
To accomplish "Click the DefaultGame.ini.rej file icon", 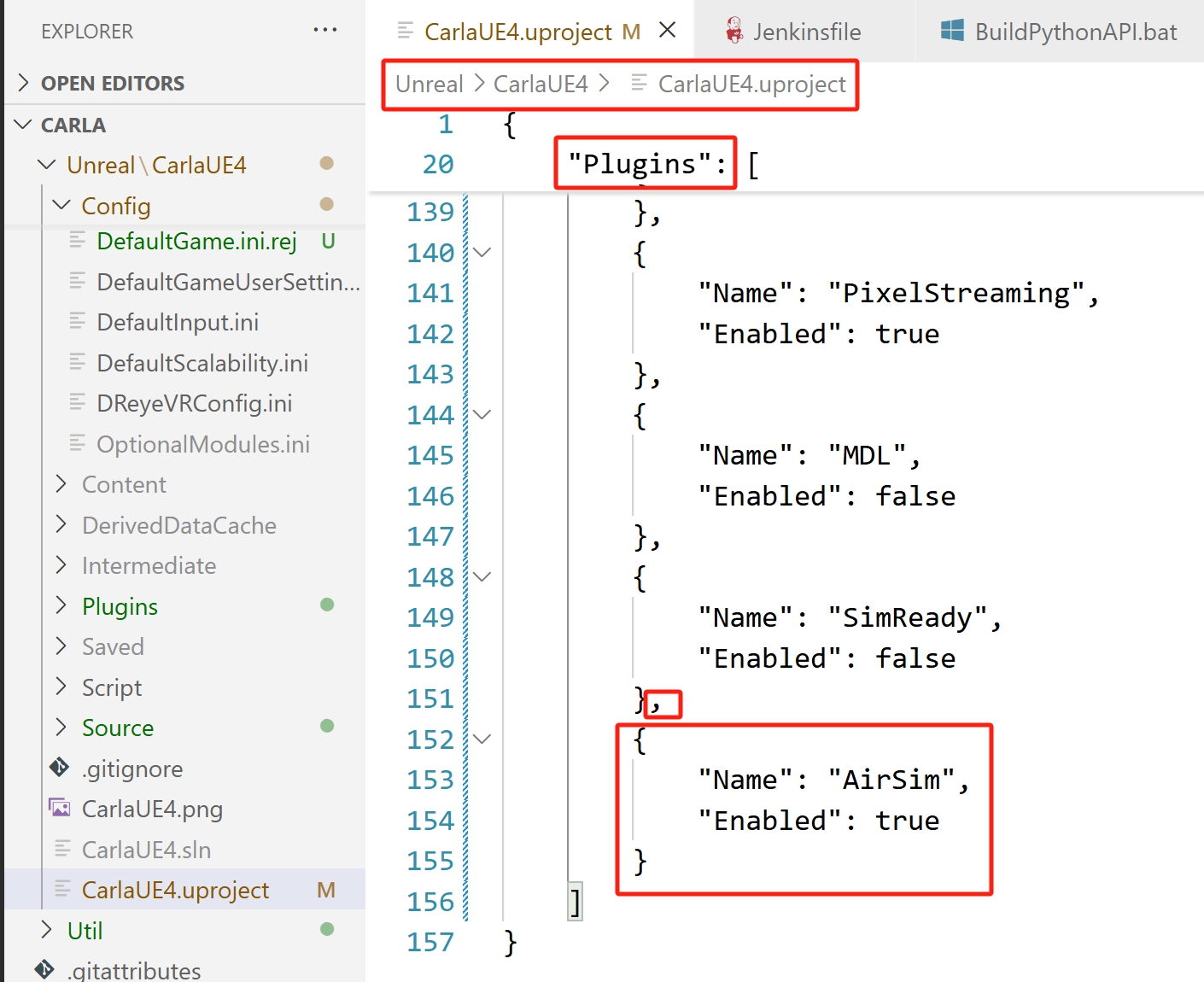I will (78, 241).
